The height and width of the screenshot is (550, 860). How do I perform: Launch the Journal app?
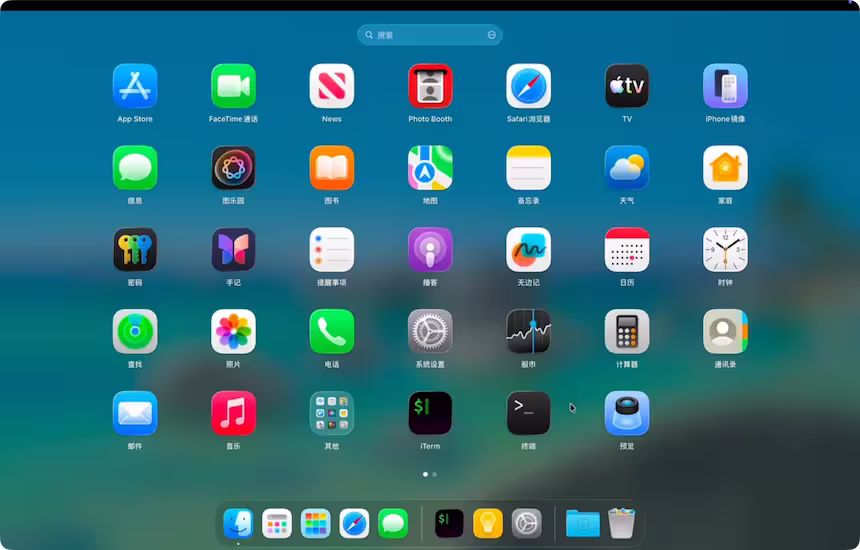point(233,250)
